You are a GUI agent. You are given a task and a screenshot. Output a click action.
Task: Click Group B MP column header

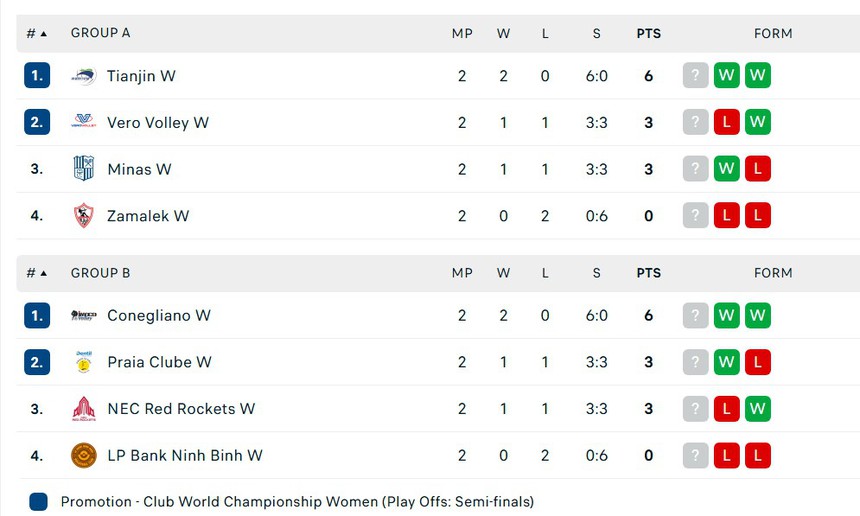point(462,273)
